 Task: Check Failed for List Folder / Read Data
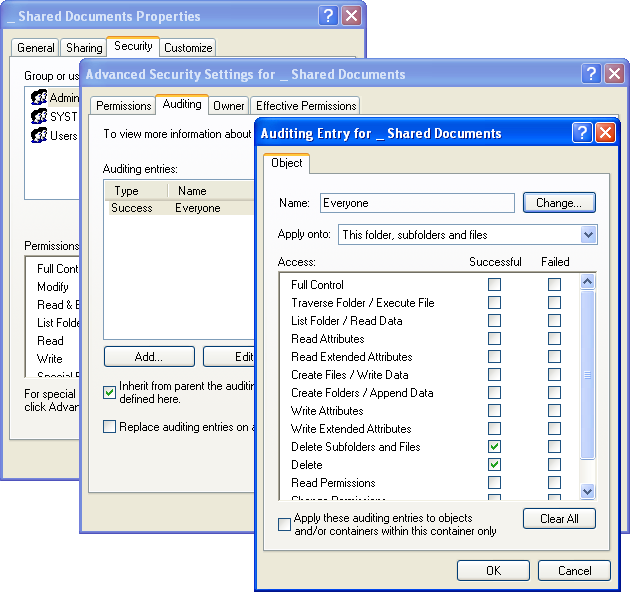coord(554,321)
